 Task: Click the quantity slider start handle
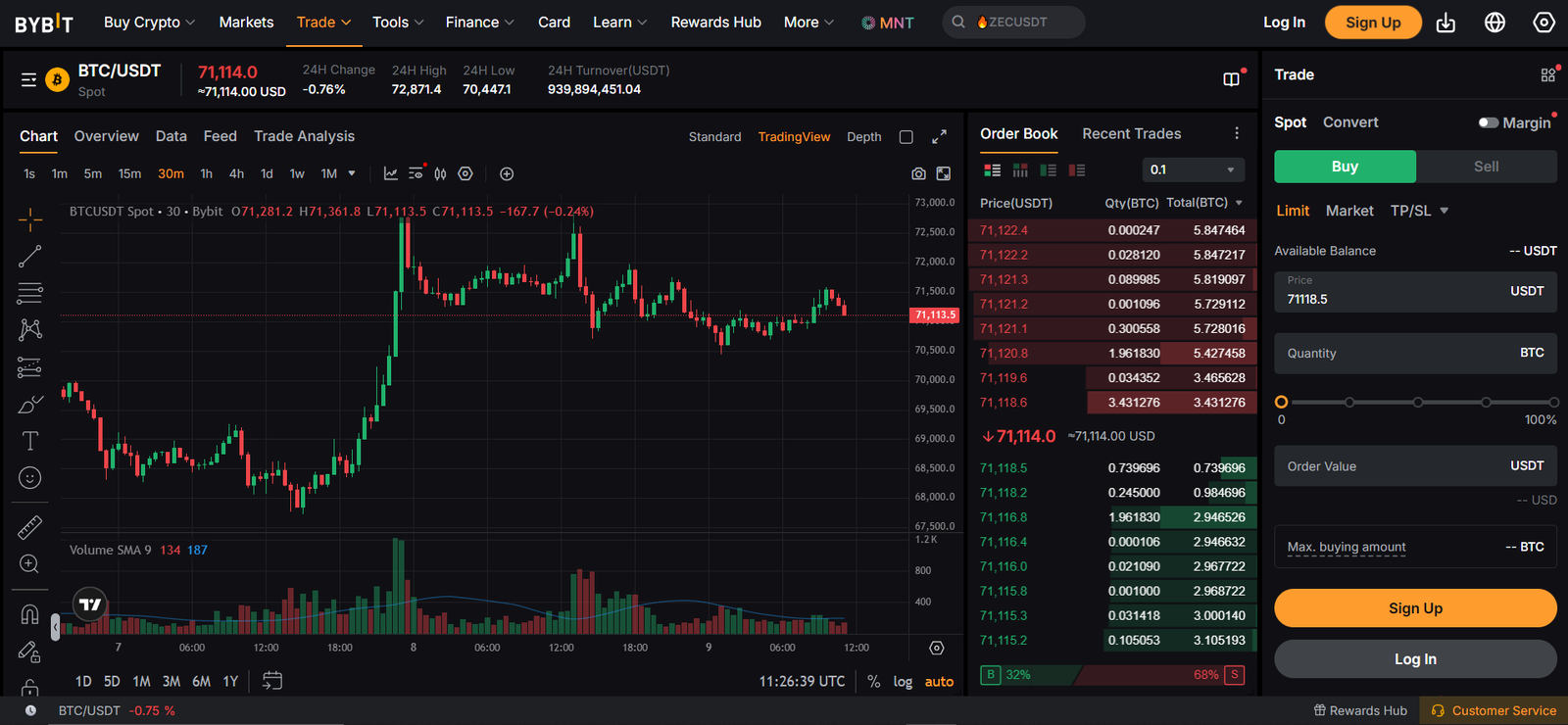[x=1281, y=402]
